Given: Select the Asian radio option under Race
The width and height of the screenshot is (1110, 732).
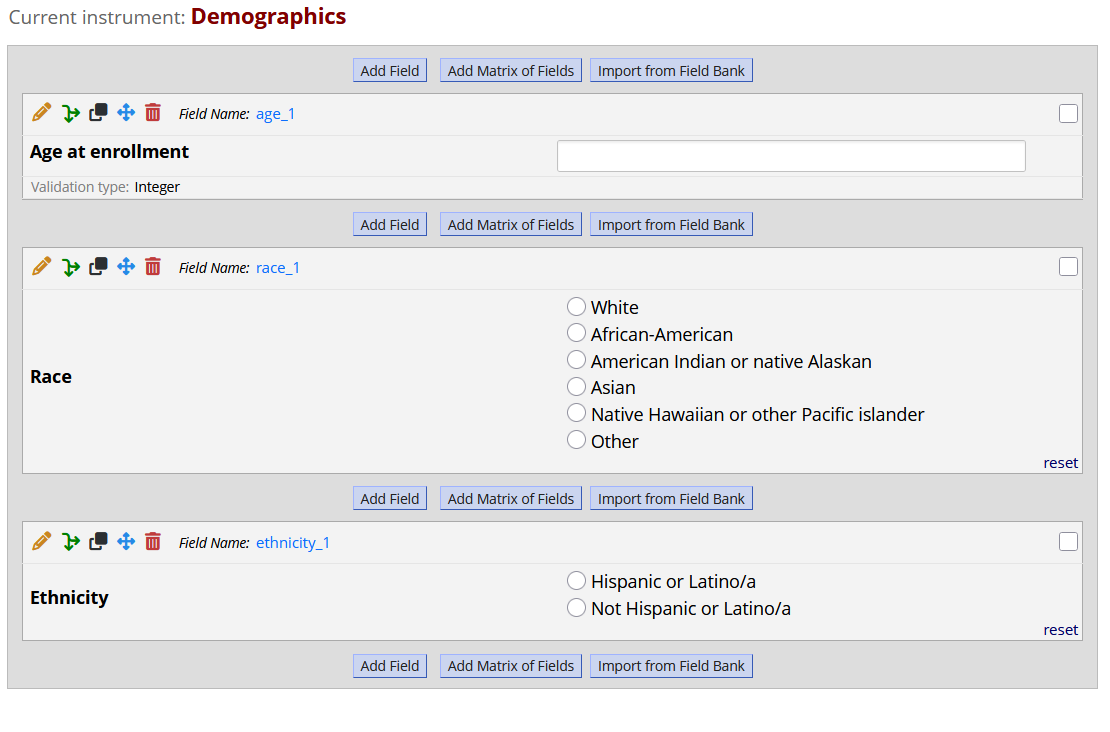Looking at the screenshot, I should tap(576, 386).
